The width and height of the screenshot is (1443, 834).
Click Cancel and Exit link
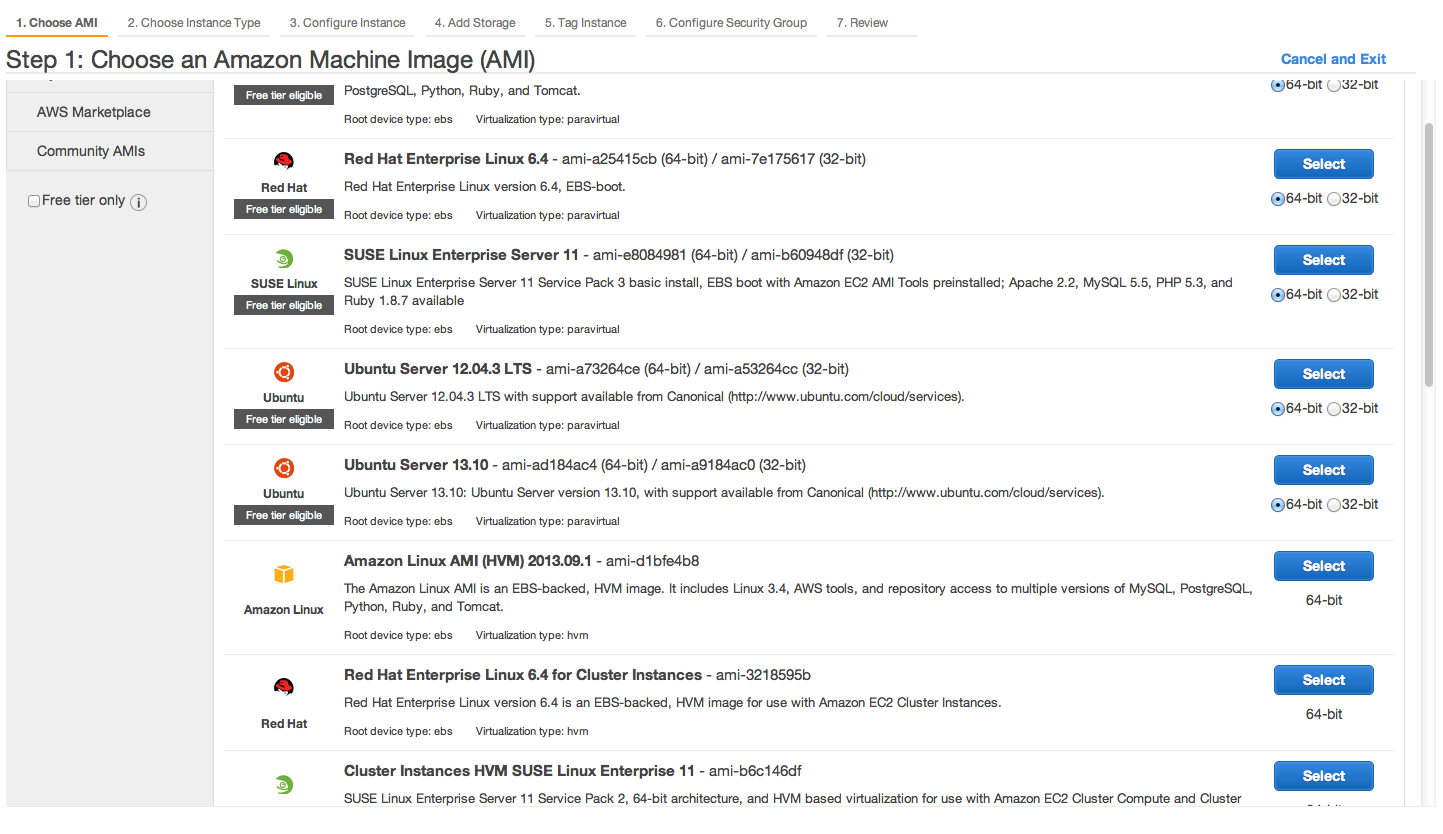[1333, 59]
